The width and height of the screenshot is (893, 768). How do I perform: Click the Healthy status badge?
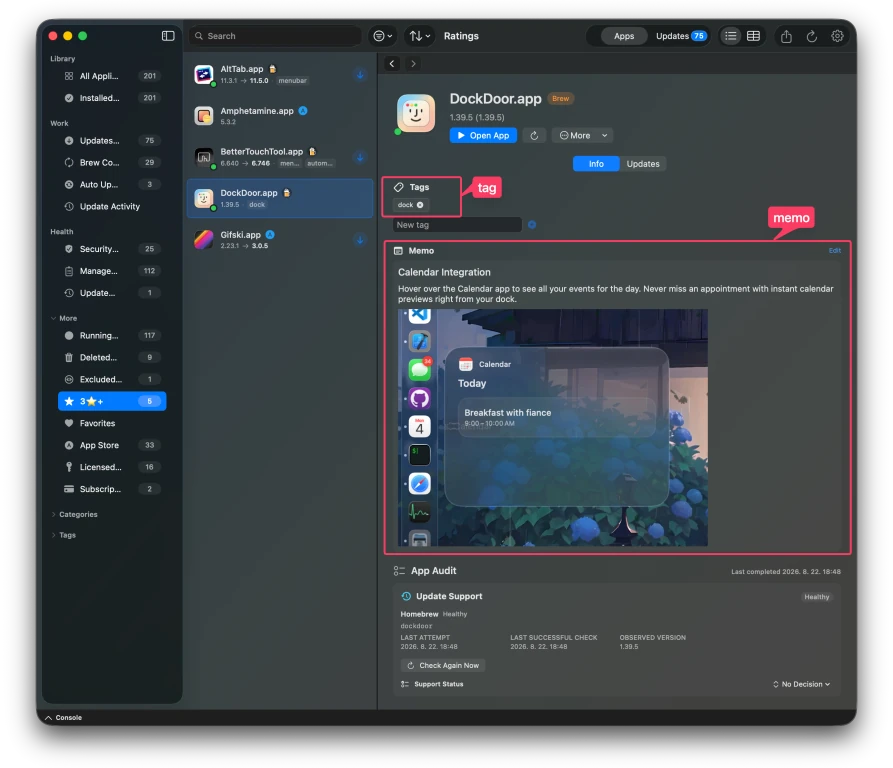(x=816, y=597)
